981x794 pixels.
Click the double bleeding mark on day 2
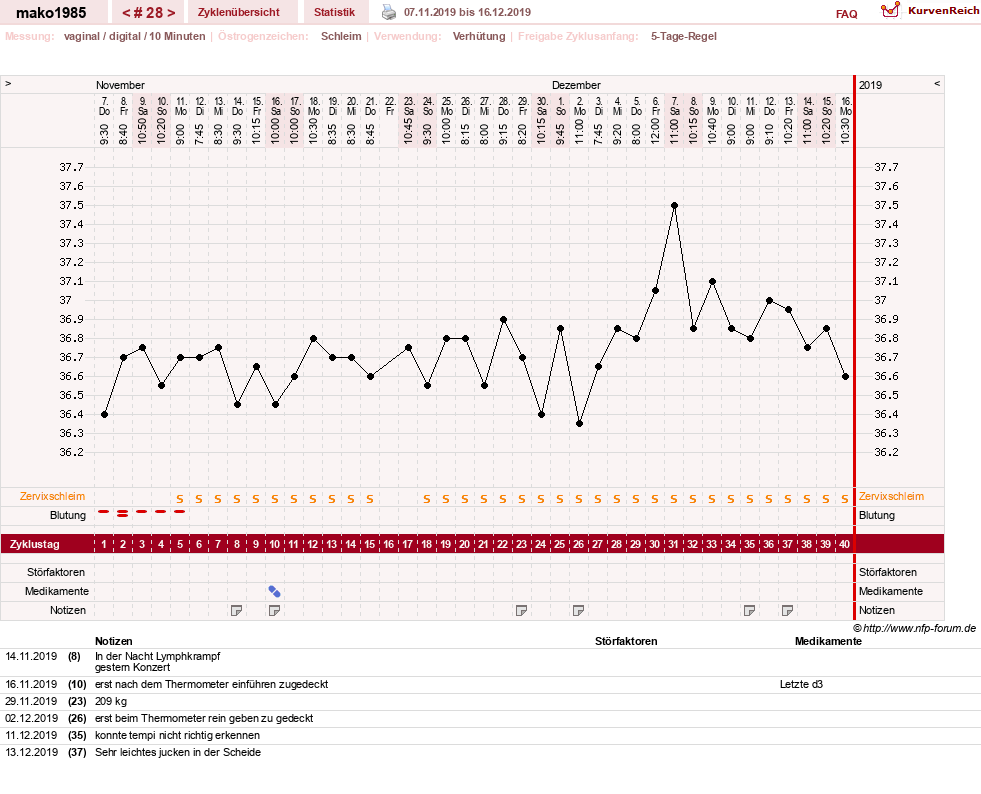pos(123,514)
